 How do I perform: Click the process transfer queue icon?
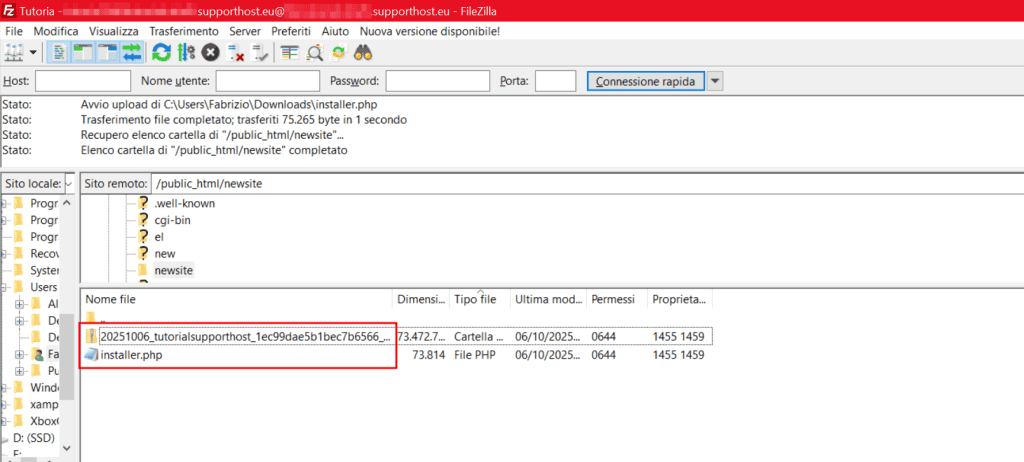(x=185, y=52)
